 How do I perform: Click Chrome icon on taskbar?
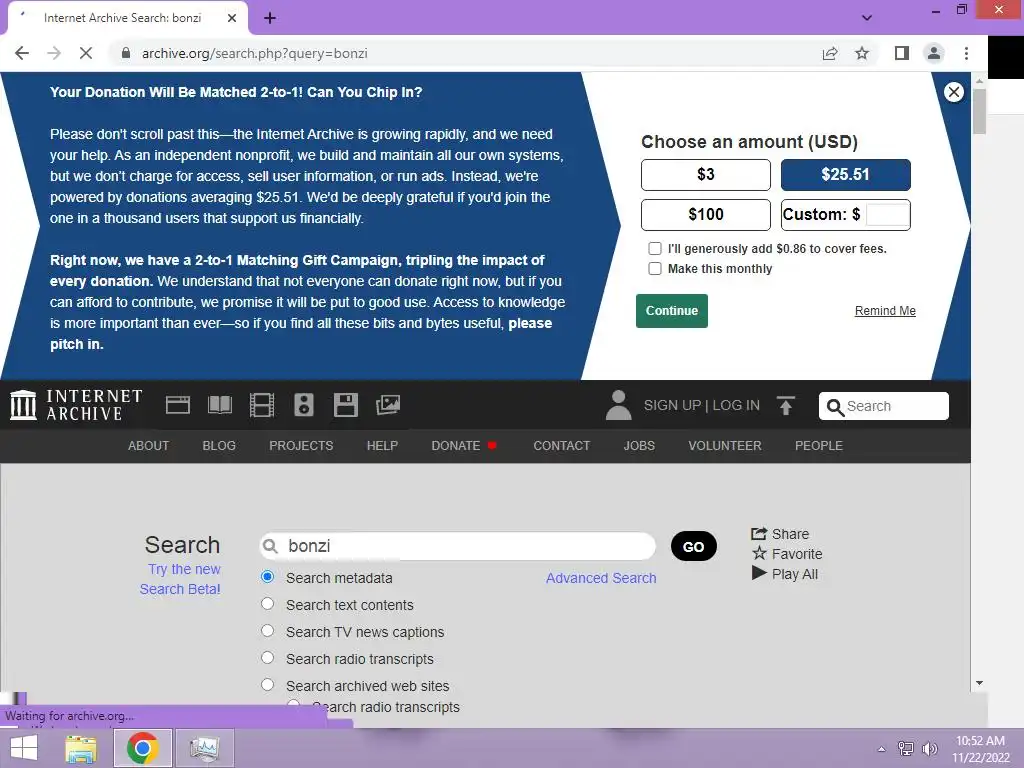pyautogui.click(x=142, y=748)
